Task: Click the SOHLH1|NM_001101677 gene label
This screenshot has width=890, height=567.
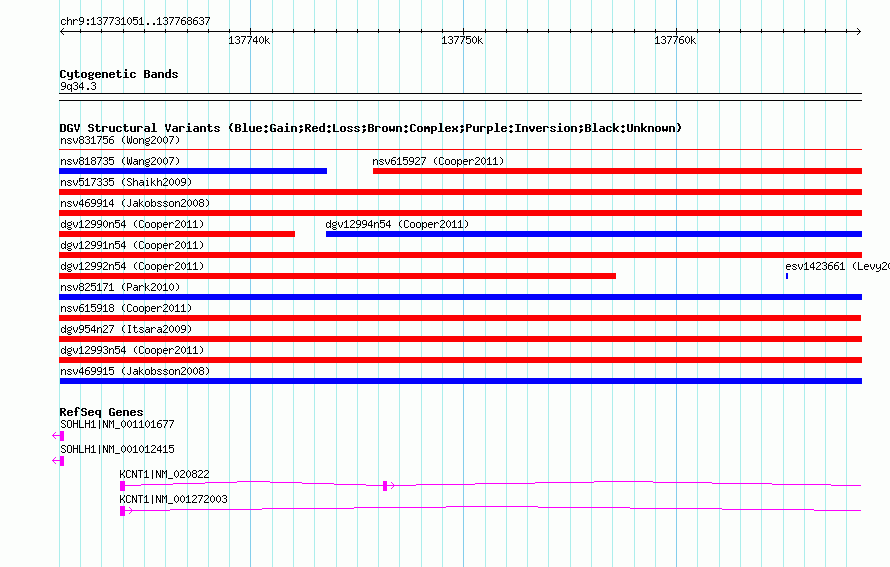Action: point(117,425)
